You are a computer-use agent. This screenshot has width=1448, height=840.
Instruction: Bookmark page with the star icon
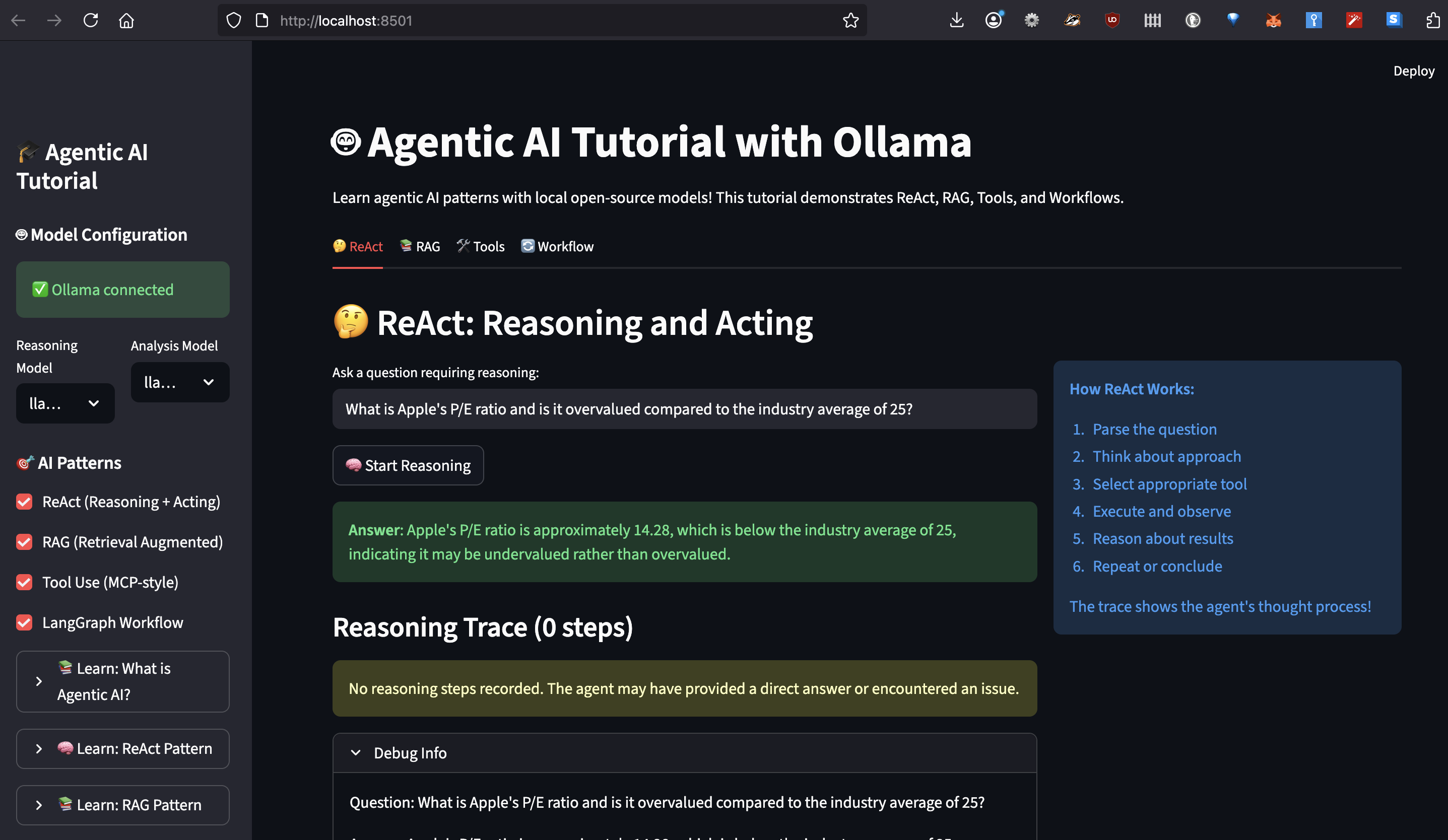click(850, 21)
